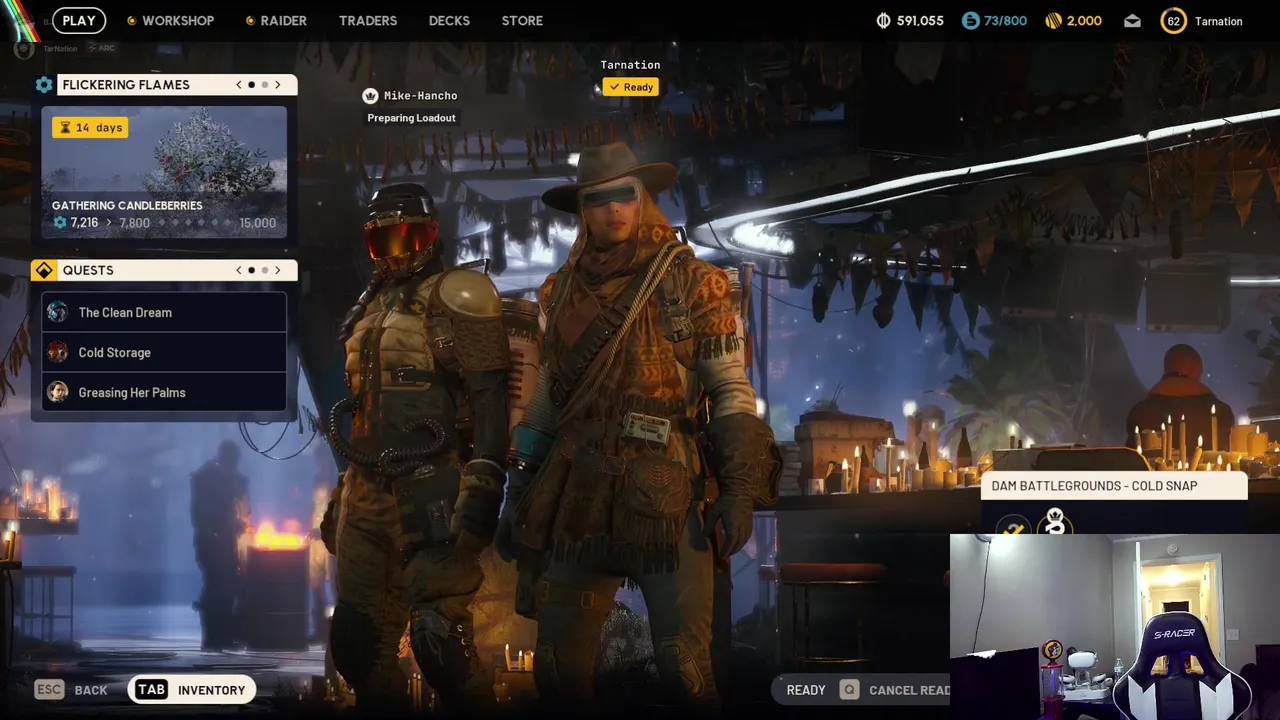
Task: Click the Q key icon
Action: 849,690
